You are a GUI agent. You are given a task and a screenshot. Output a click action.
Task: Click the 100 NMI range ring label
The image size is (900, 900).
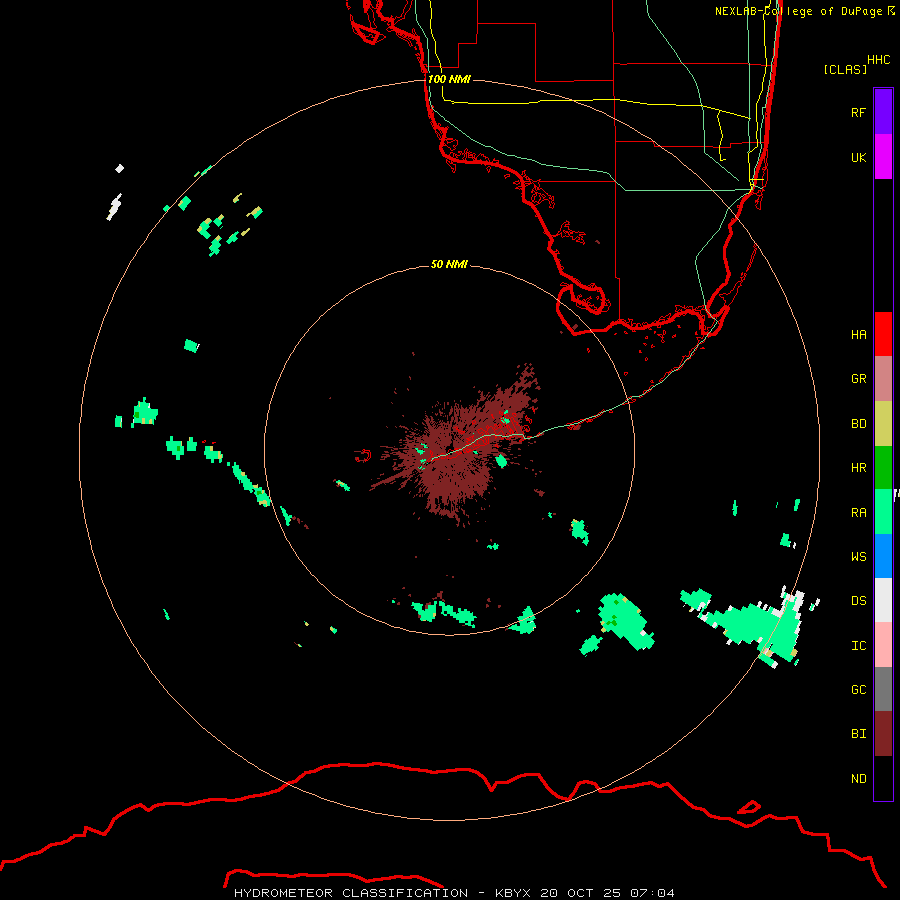(449, 79)
